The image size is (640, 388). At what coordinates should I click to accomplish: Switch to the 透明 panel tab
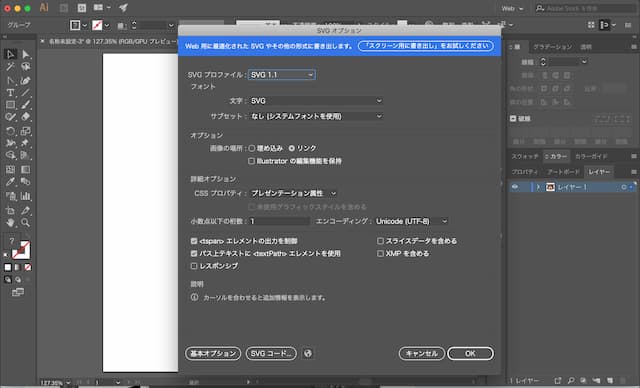pos(586,47)
